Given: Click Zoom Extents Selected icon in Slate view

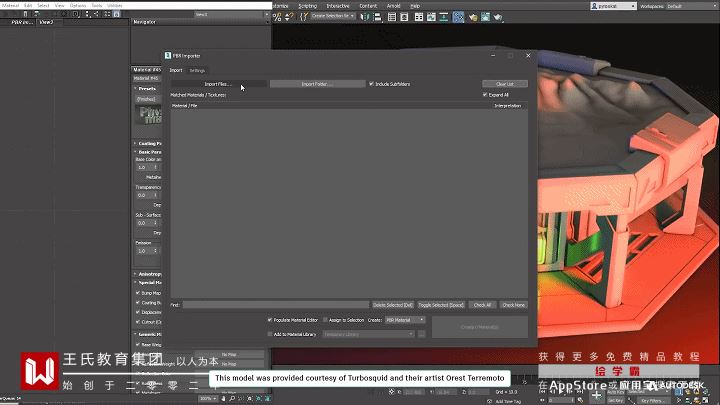Looking at the screenshot, I should [x=259, y=399].
